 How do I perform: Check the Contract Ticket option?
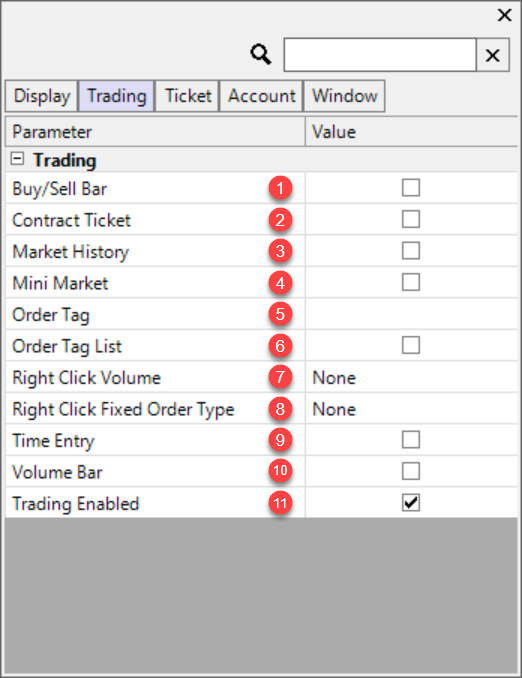pyautogui.click(x=410, y=219)
